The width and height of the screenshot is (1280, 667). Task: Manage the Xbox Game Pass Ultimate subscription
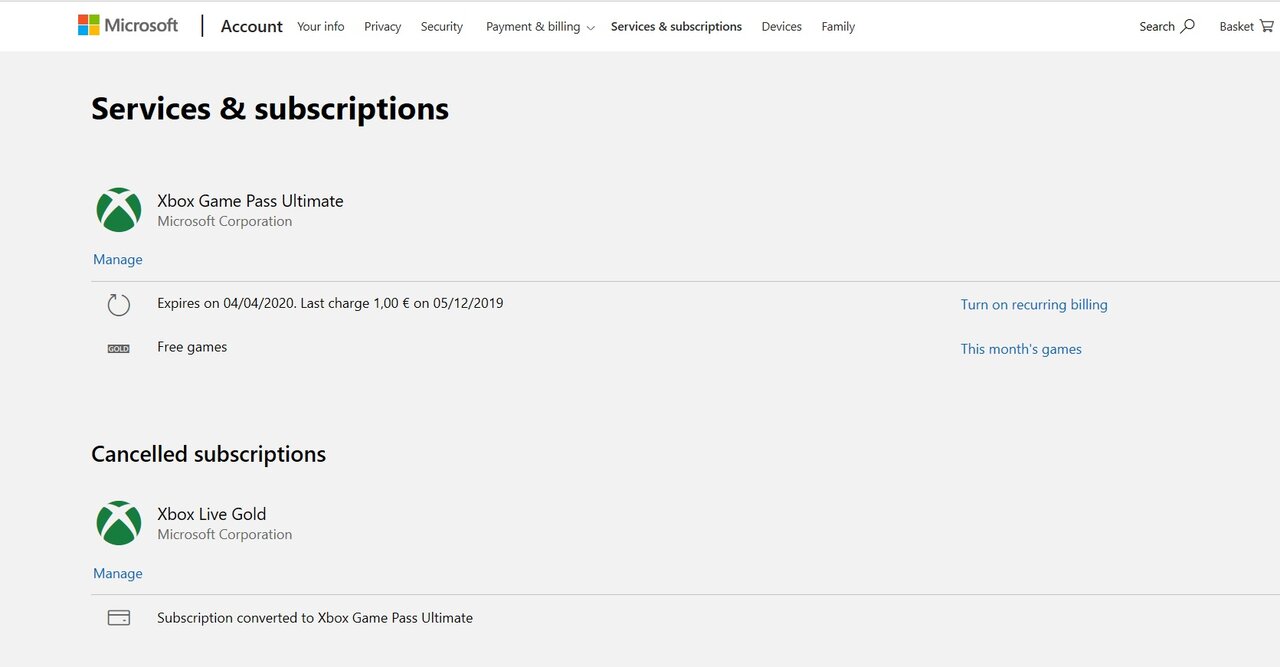[118, 259]
